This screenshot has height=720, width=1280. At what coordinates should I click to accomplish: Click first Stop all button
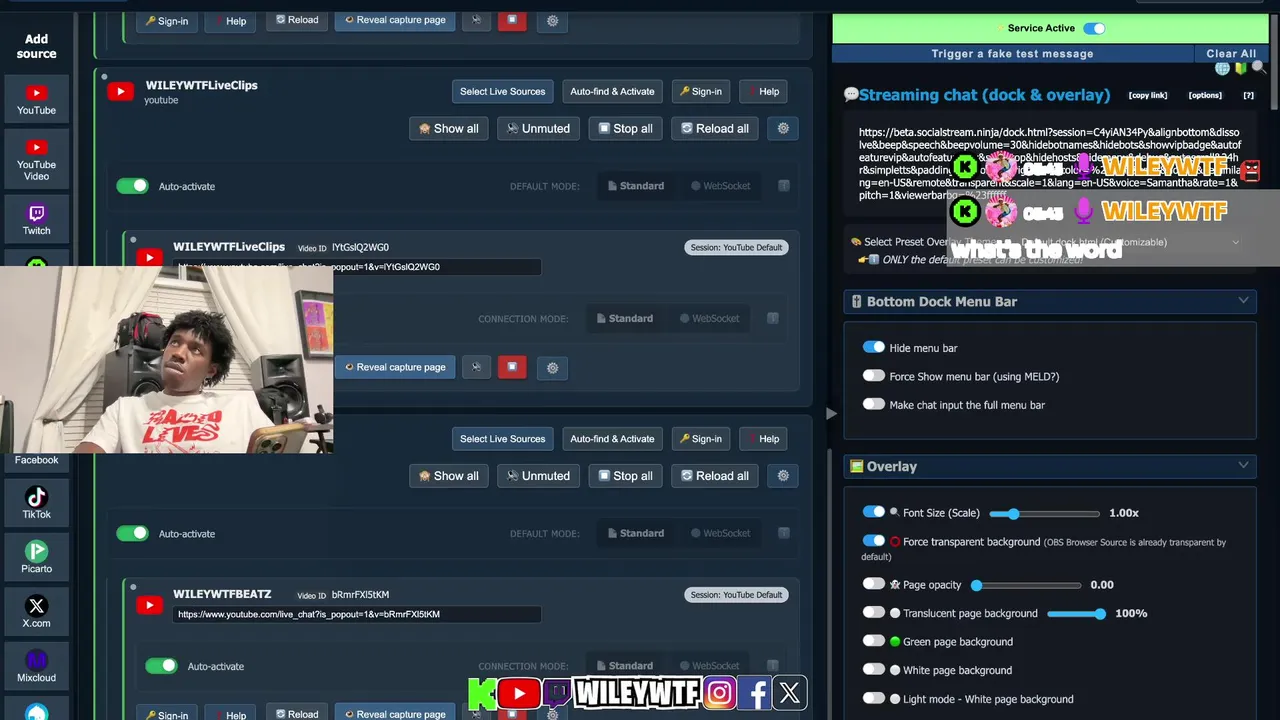pyautogui.click(x=626, y=128)
